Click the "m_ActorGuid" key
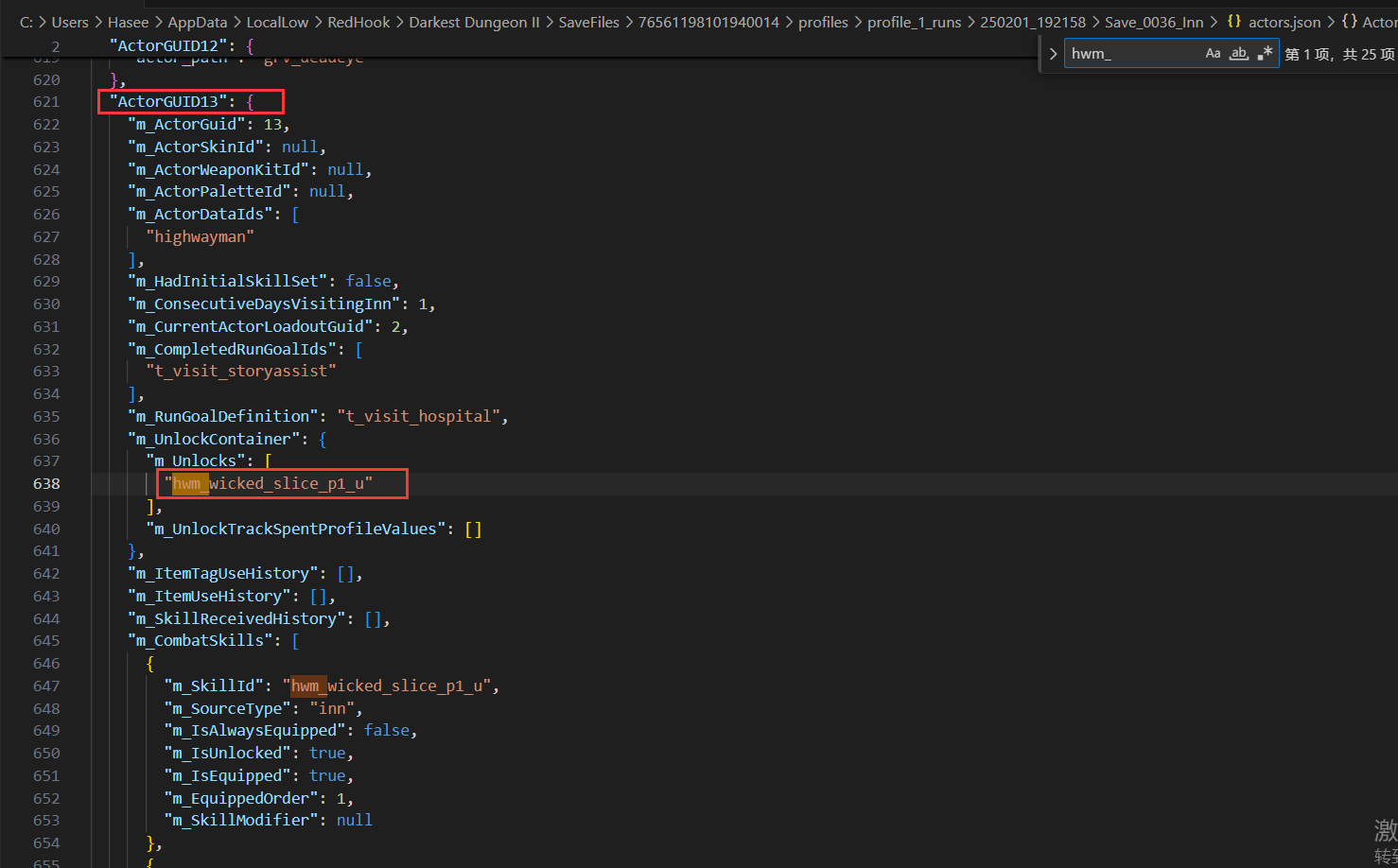1398x868 pixels. point(187,125)
